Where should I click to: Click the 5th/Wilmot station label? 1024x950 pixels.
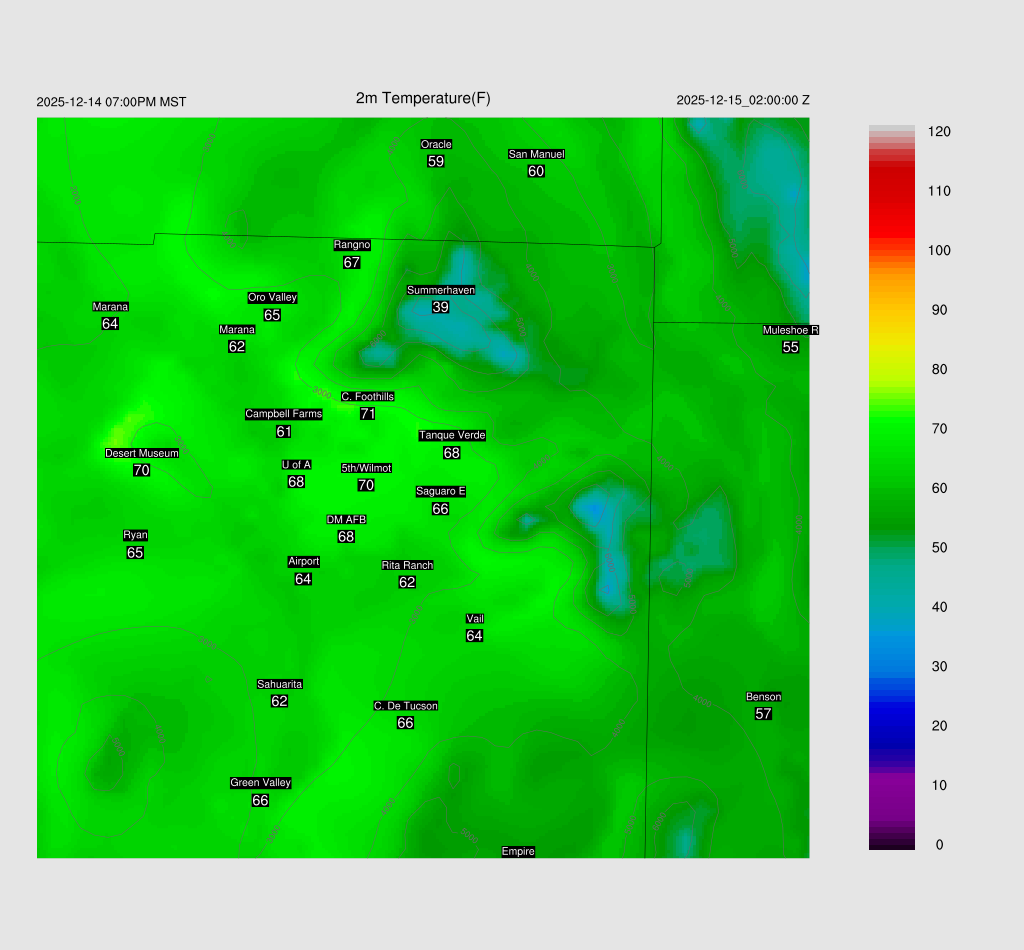pos(366,468)
